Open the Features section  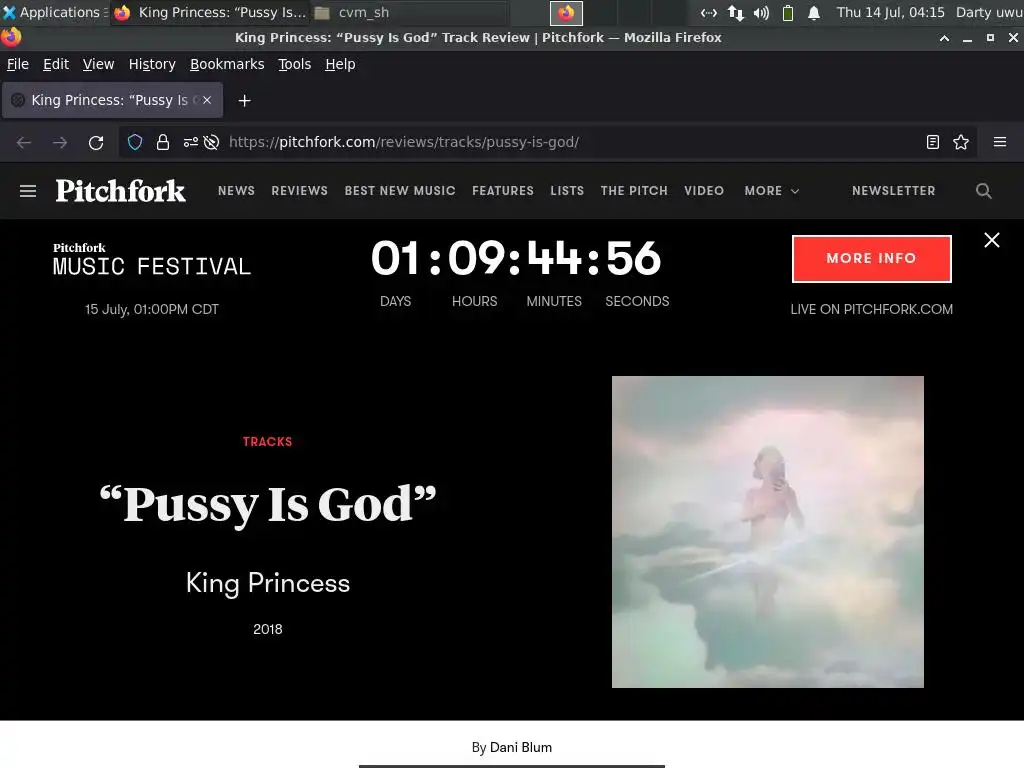click(x=503, y=191)
